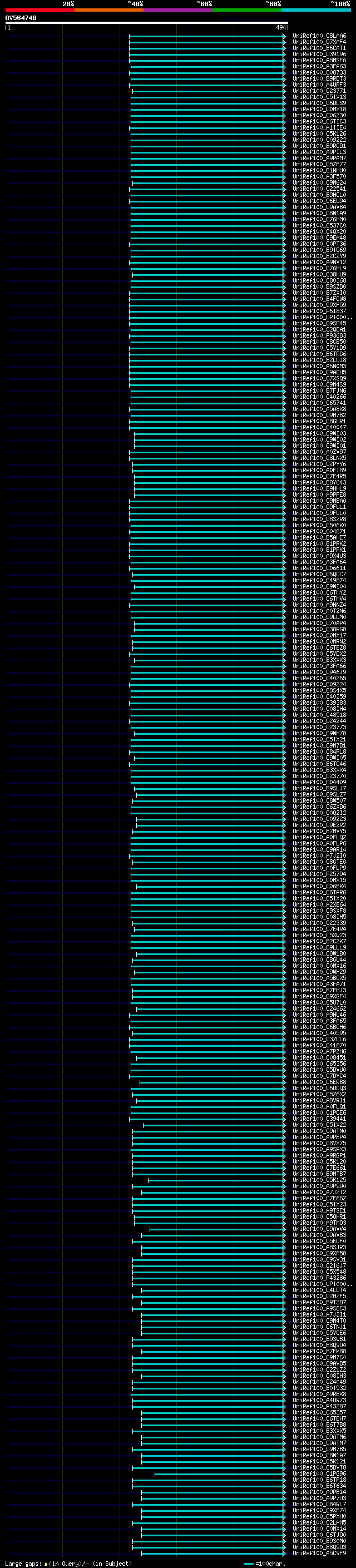Click the white query sequence bar
The width and height of the screenshot is (356, 1568).
(x=146, y=22)
